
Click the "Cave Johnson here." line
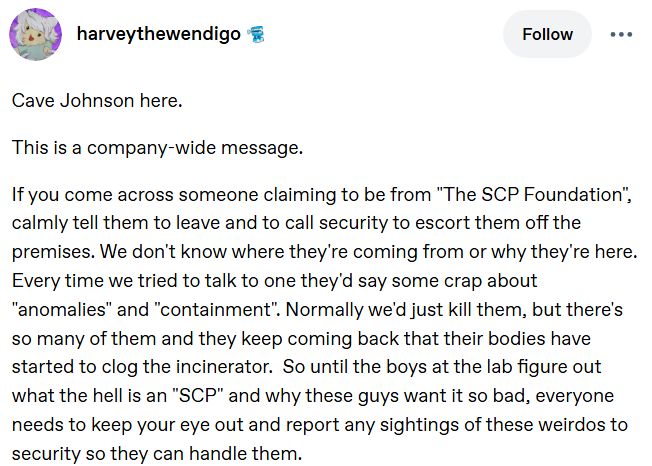[97, 101]
